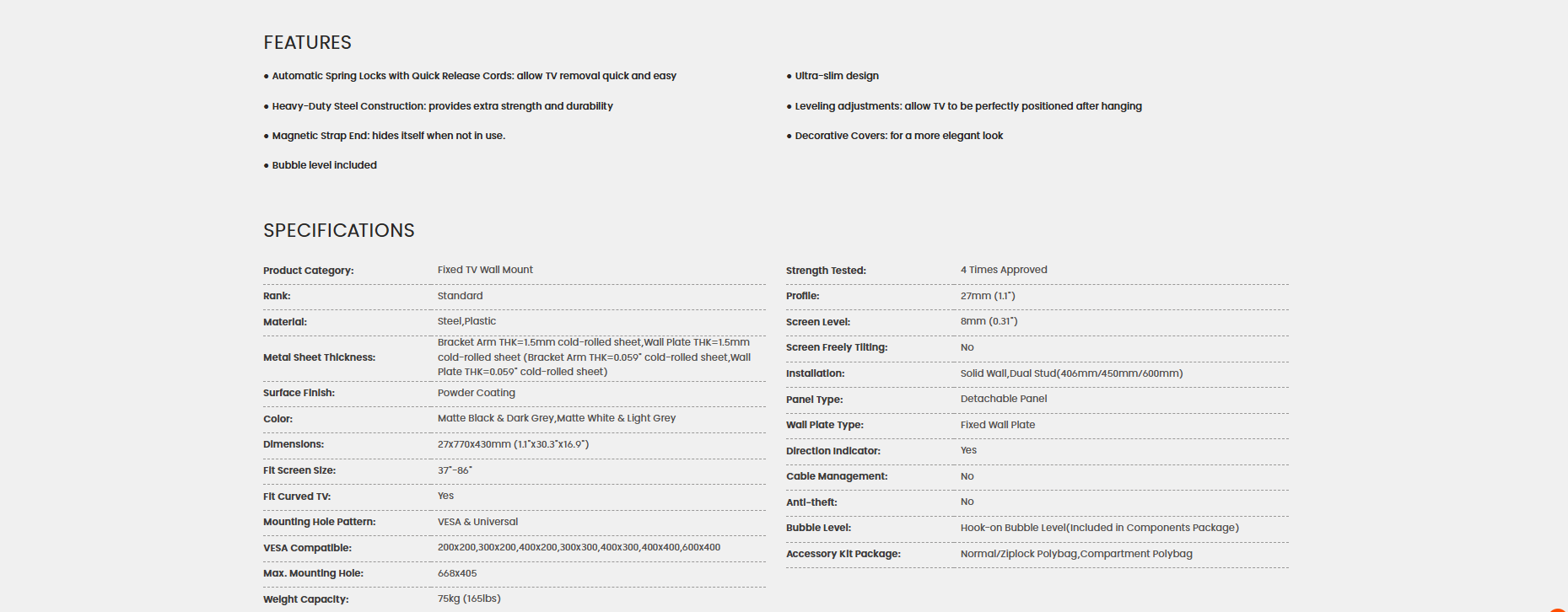Click the orange floating button at bottom-right corner
Image resolution: width=1568 pixels, height=612 pixels.
coord(1560,609)
